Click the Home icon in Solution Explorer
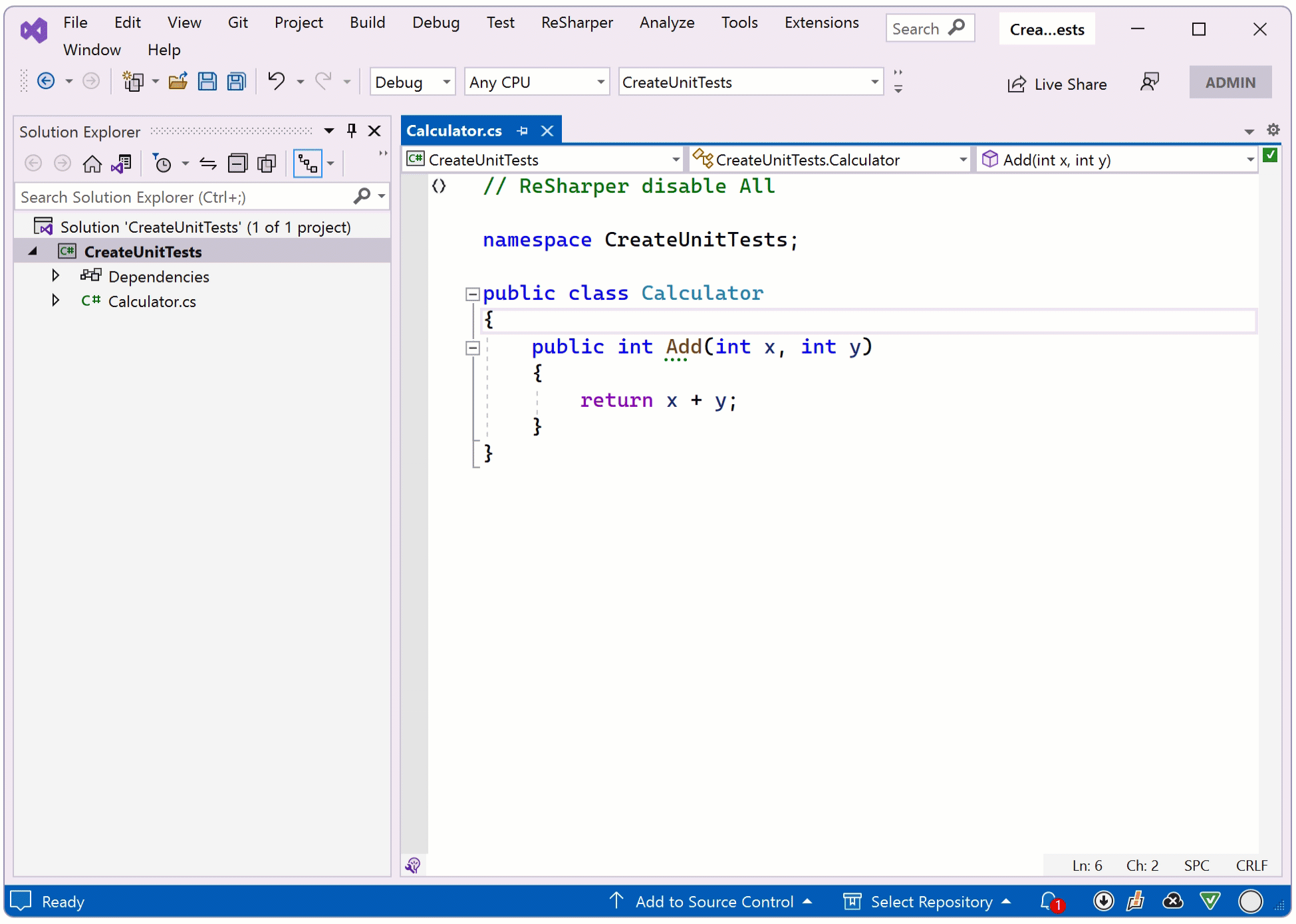Image resolution: width=1296 pixels, height=924 pixels. [x=92, y=164]
